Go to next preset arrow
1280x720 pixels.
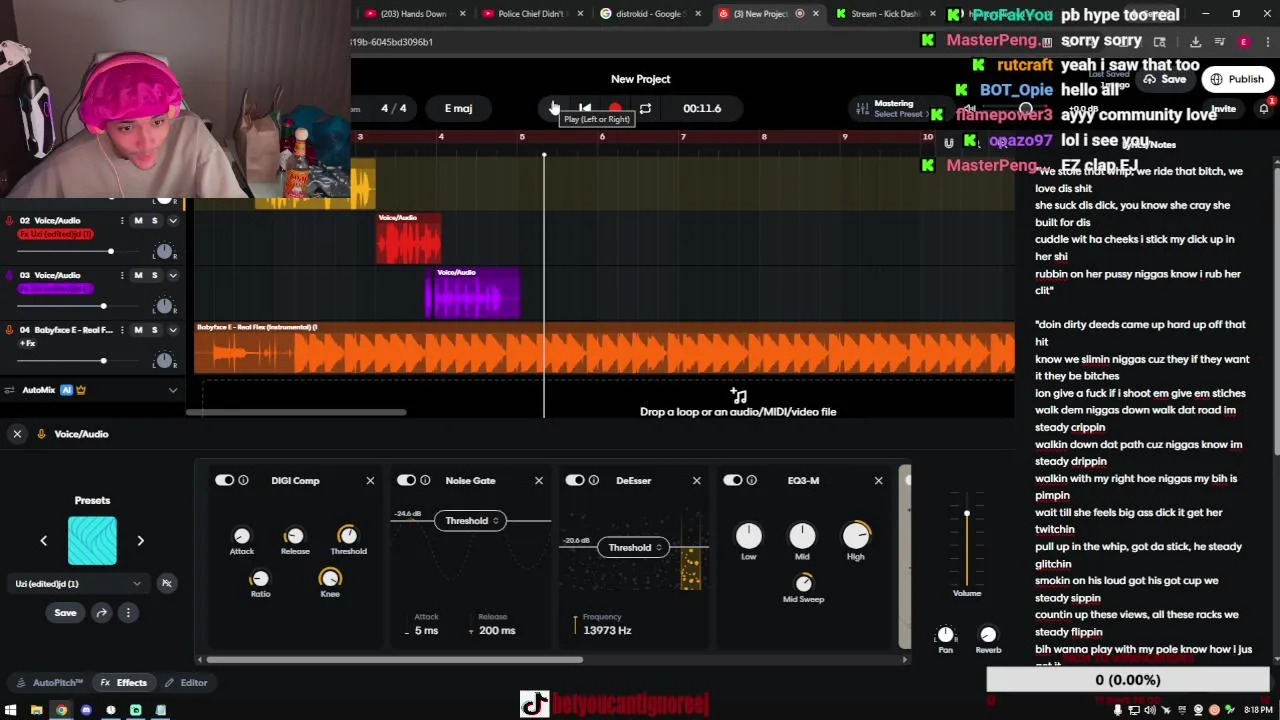(x=140, y=541)
